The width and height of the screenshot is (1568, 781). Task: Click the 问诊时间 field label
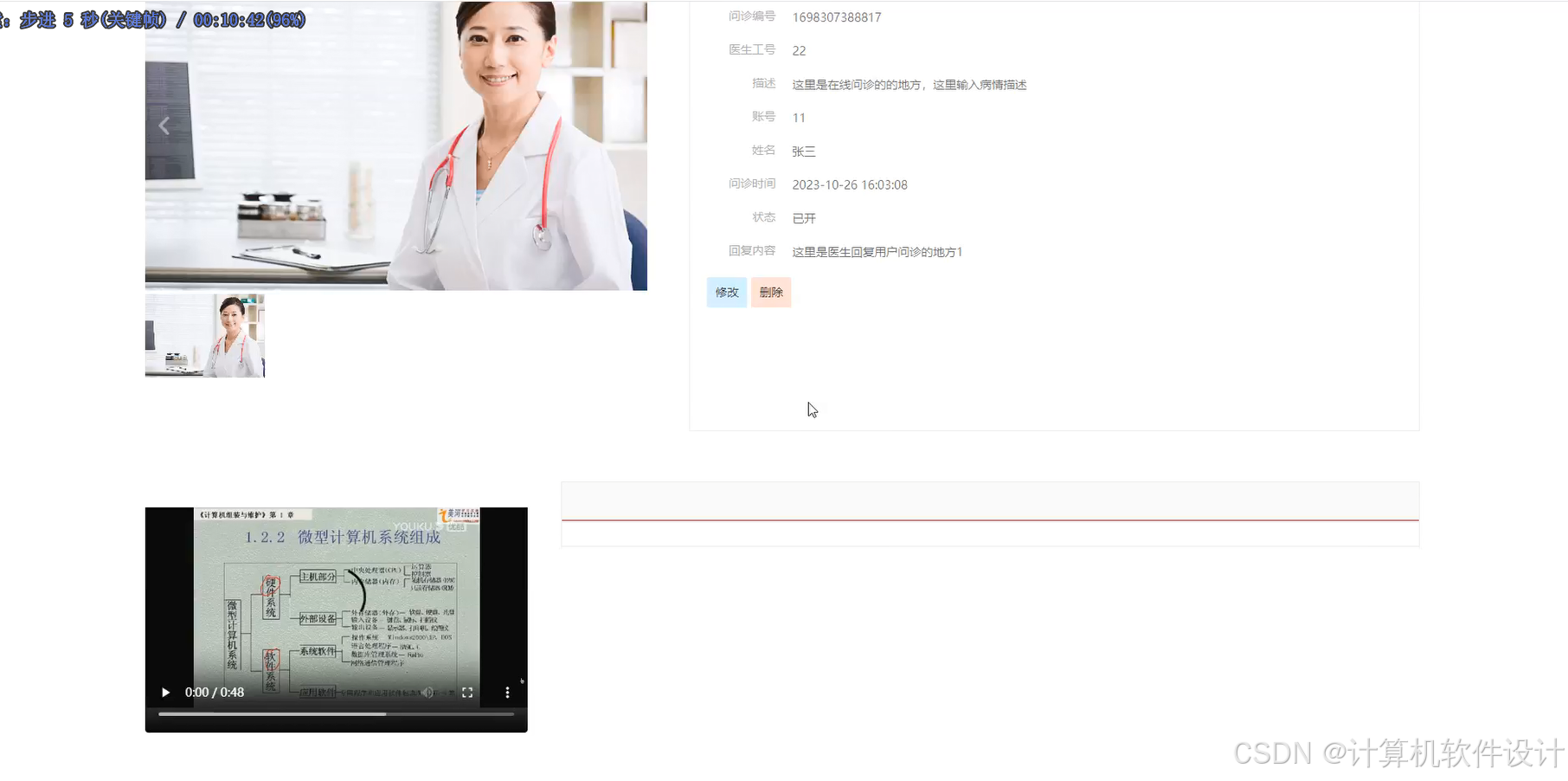(752, 184)
